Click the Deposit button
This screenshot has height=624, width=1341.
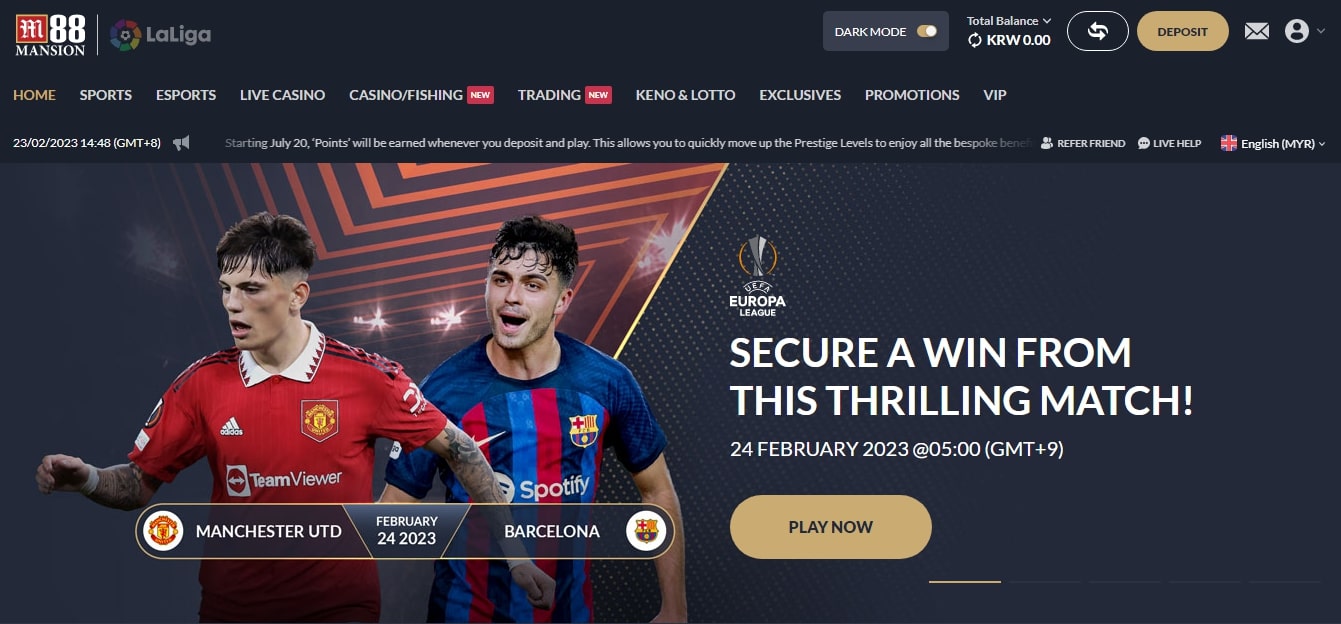point(1182,31)
